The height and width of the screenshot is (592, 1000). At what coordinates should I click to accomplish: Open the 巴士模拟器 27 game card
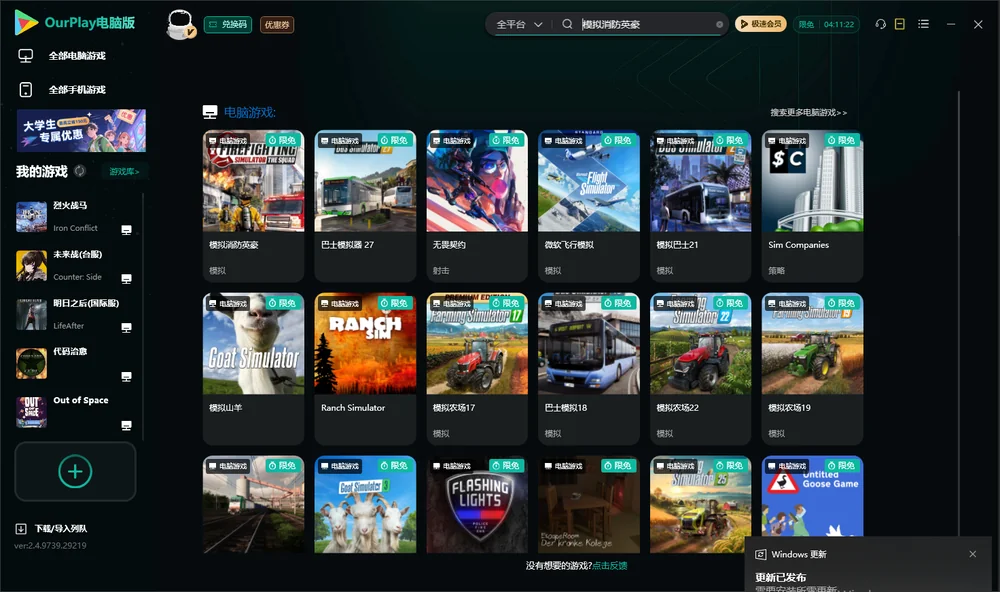[365, 206]
